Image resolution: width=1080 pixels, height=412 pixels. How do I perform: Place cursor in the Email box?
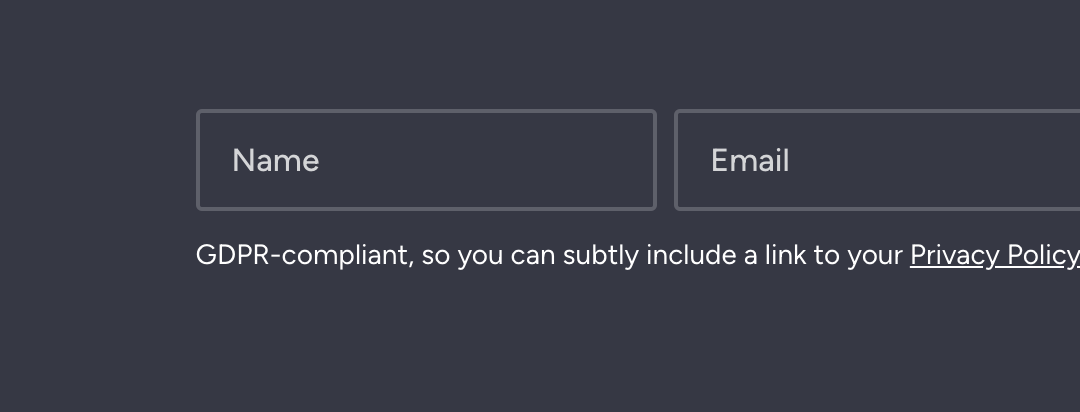tap(877, 160)
